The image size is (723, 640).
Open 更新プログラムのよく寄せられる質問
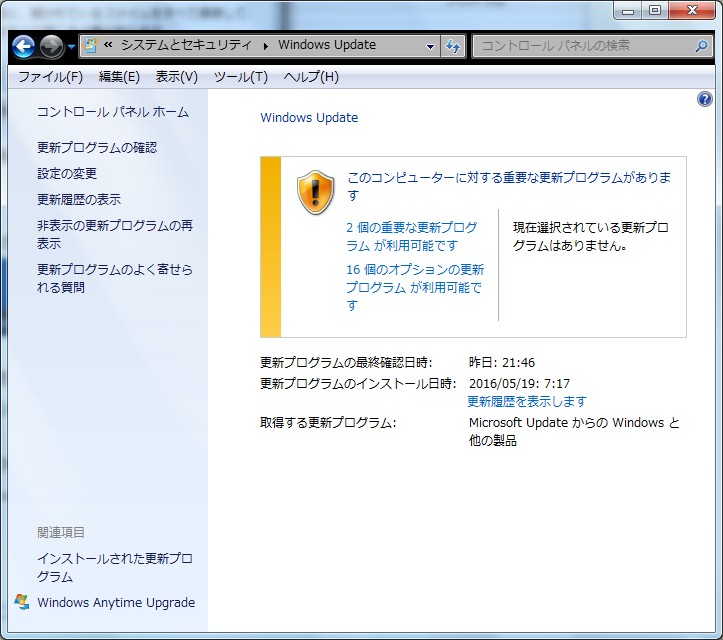coord(115,278)
